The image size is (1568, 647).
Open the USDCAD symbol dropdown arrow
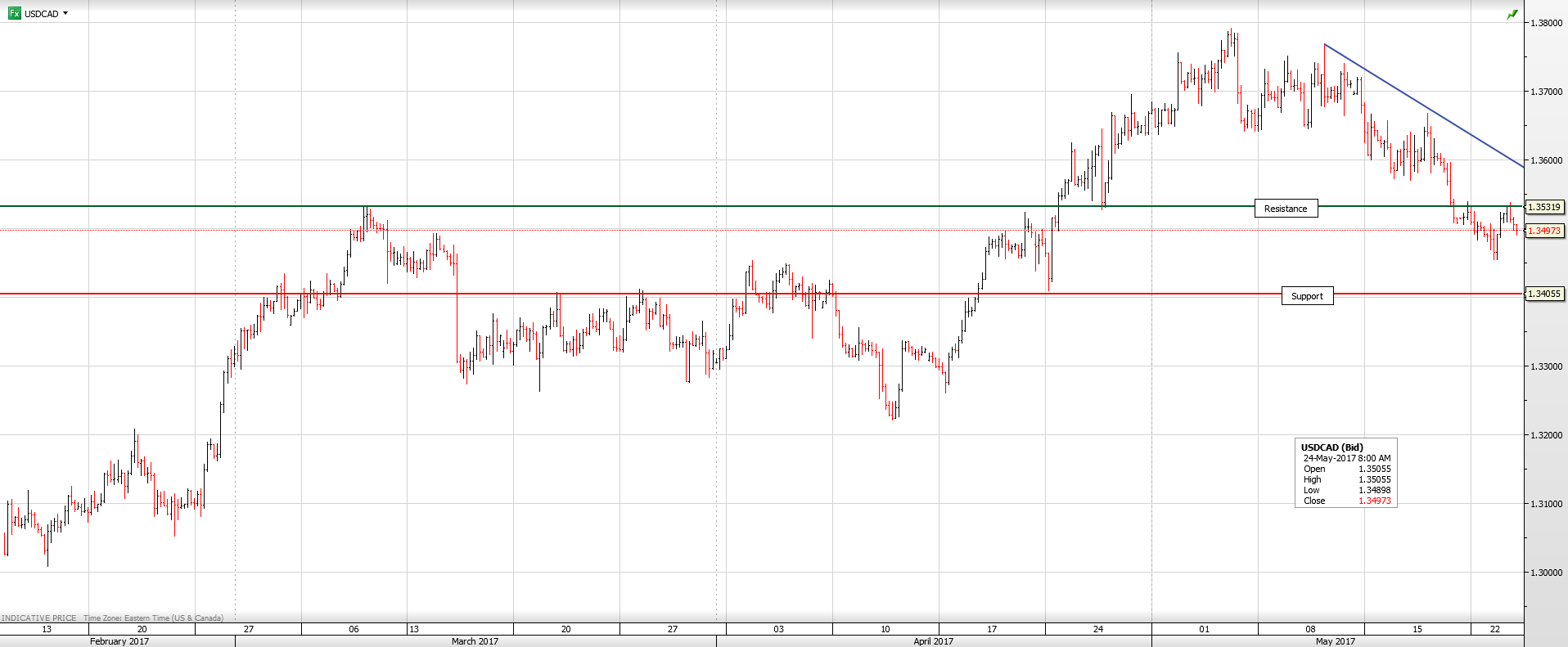click(x=65, y=13)
